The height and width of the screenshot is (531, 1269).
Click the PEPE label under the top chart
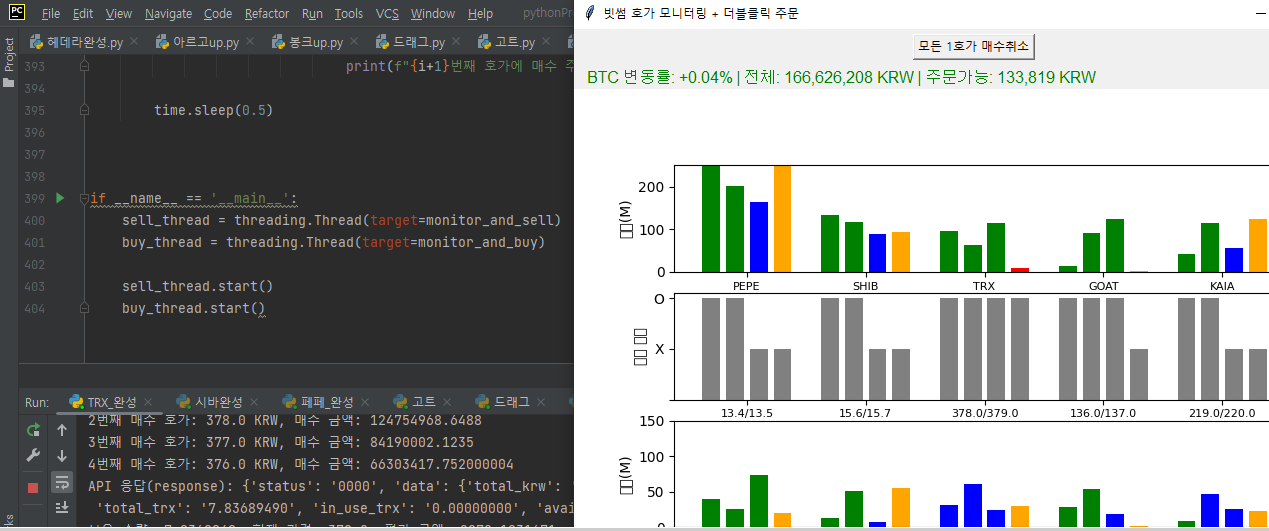click(746, 286)
